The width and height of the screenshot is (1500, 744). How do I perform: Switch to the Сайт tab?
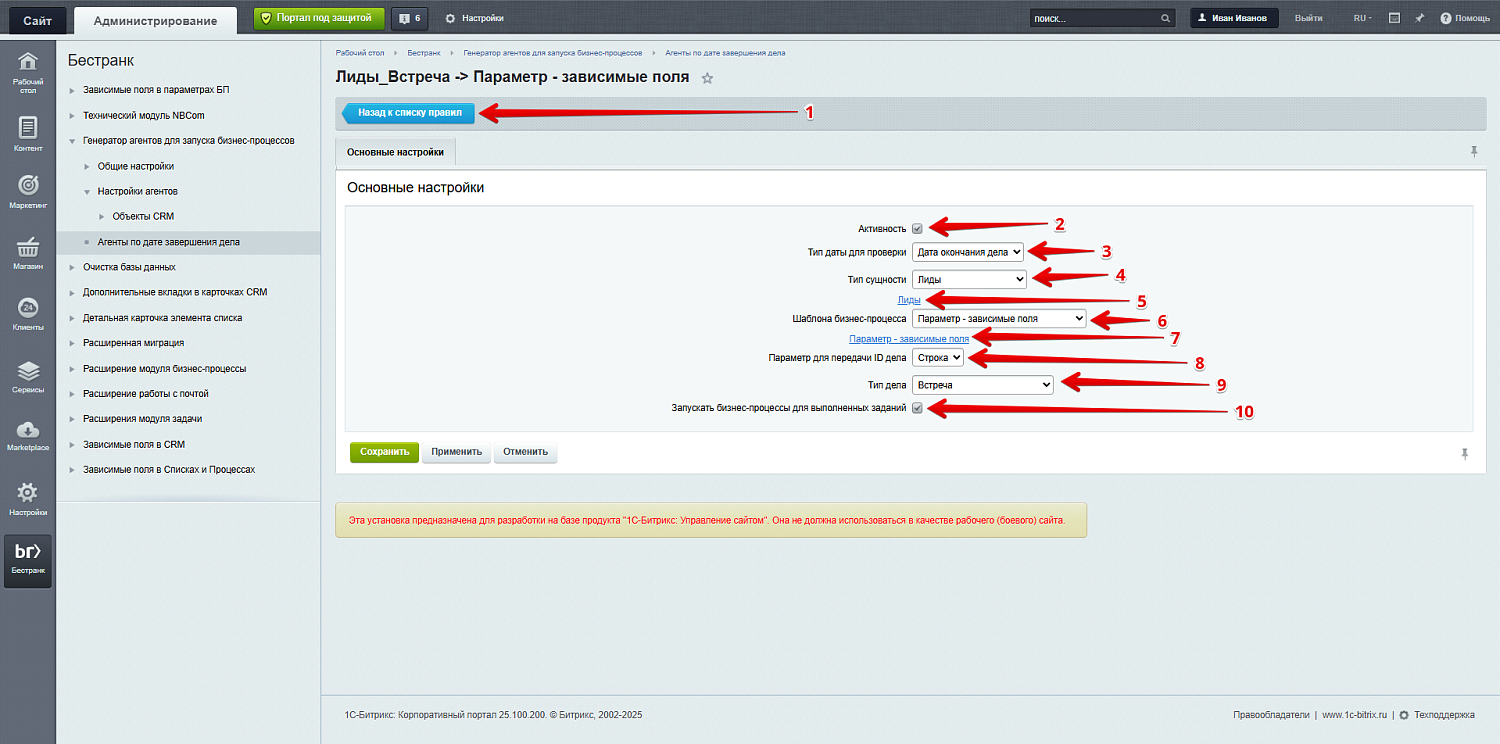(x=37, y=19)
